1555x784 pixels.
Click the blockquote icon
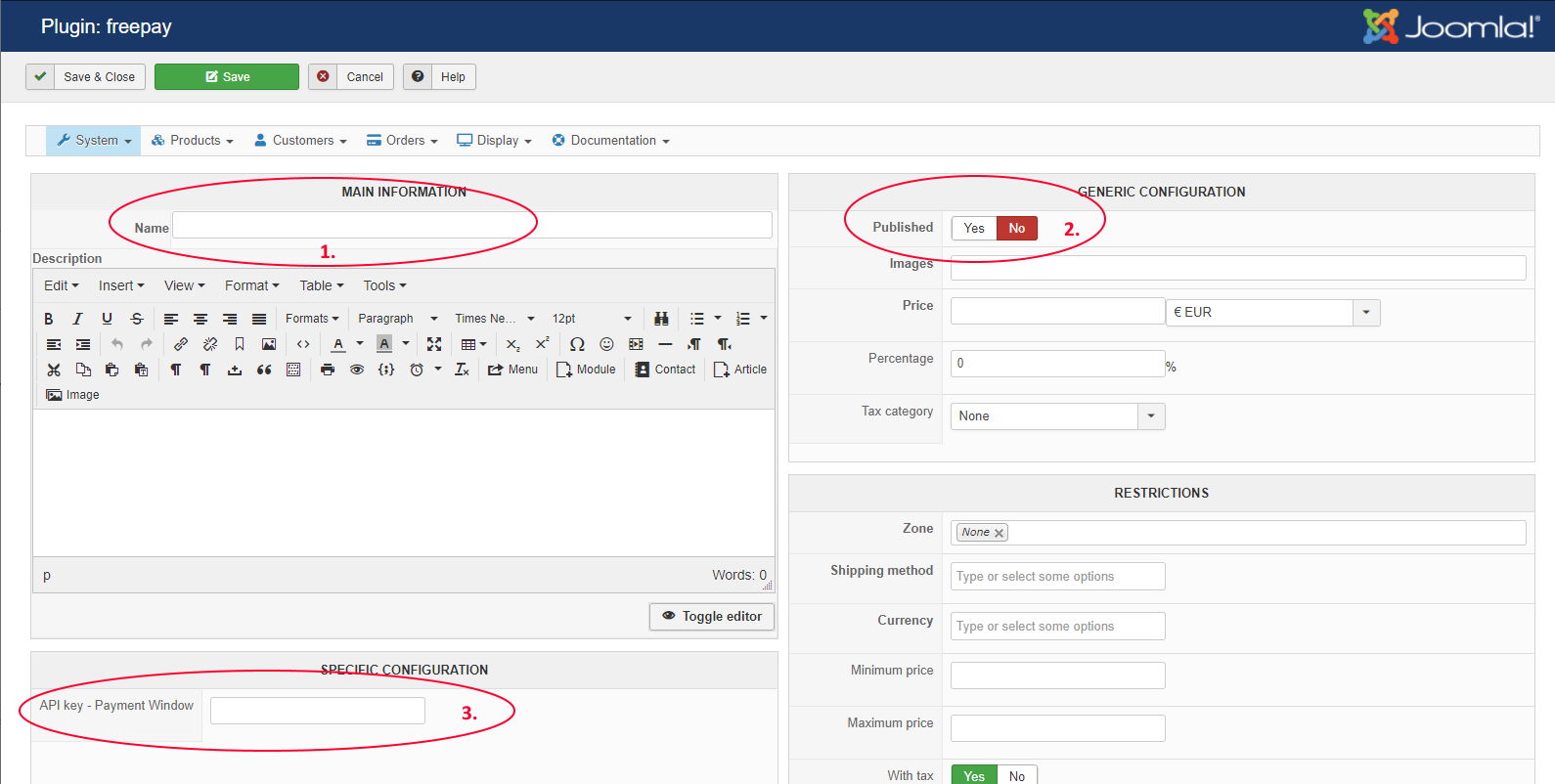pyautogui.click(x=264, y=370)
